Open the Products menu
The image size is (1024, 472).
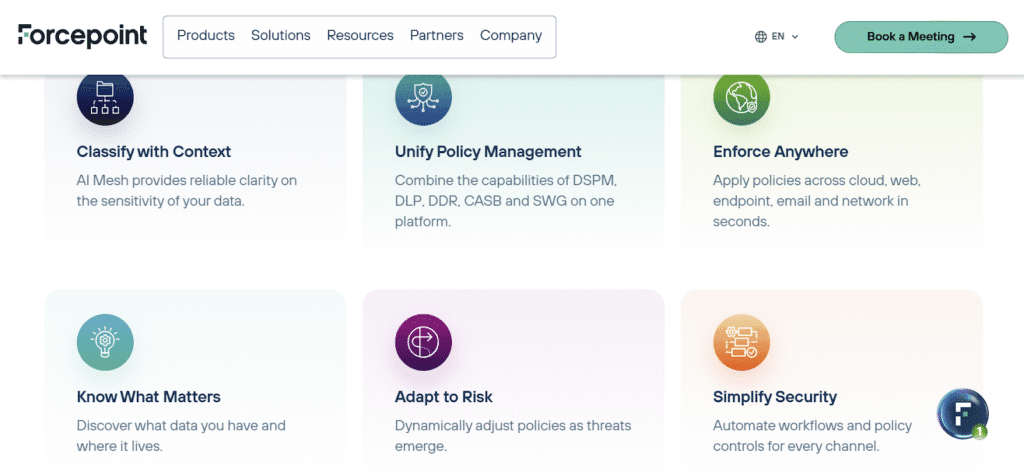point(206,36)
